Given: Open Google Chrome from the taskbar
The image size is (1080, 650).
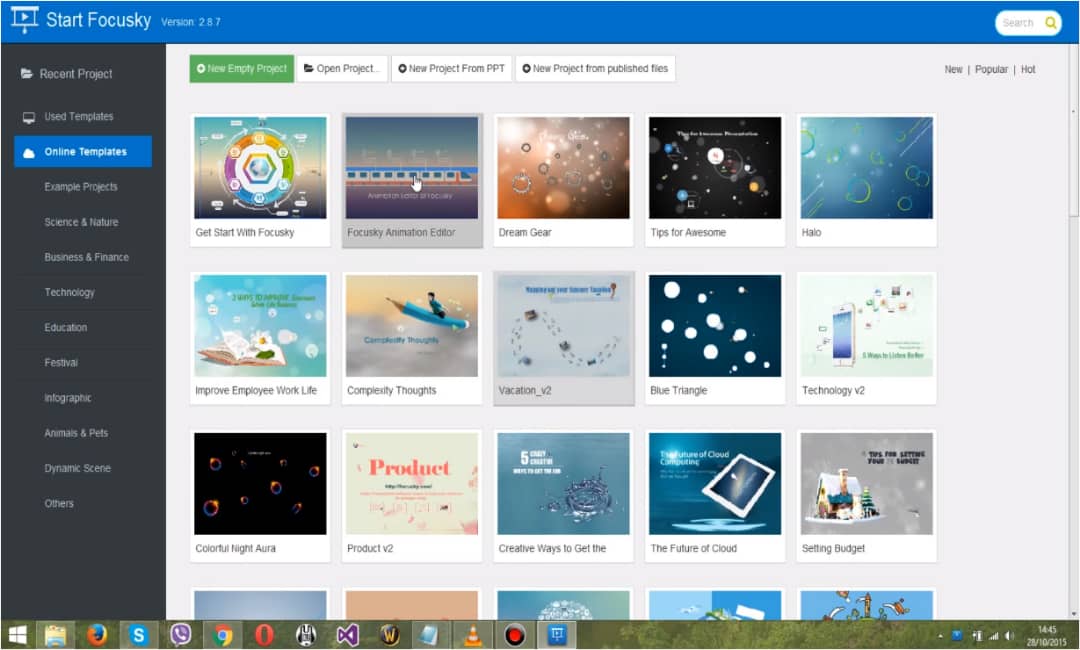Looking at the screenshot, I should click(x=223, y=635).
